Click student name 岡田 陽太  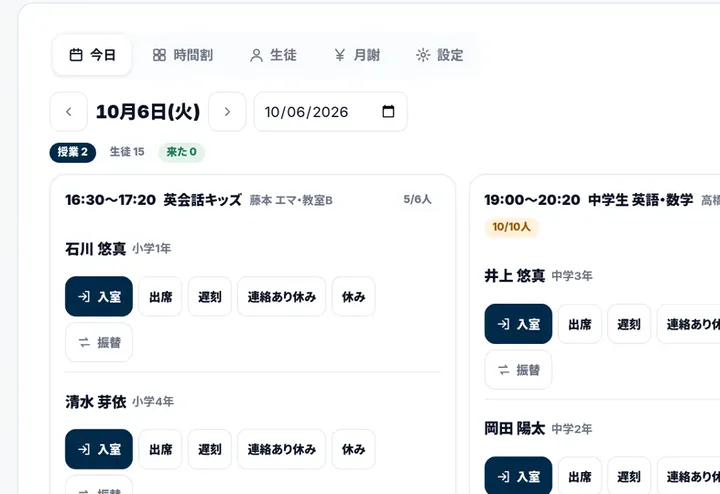coord(515,429)
